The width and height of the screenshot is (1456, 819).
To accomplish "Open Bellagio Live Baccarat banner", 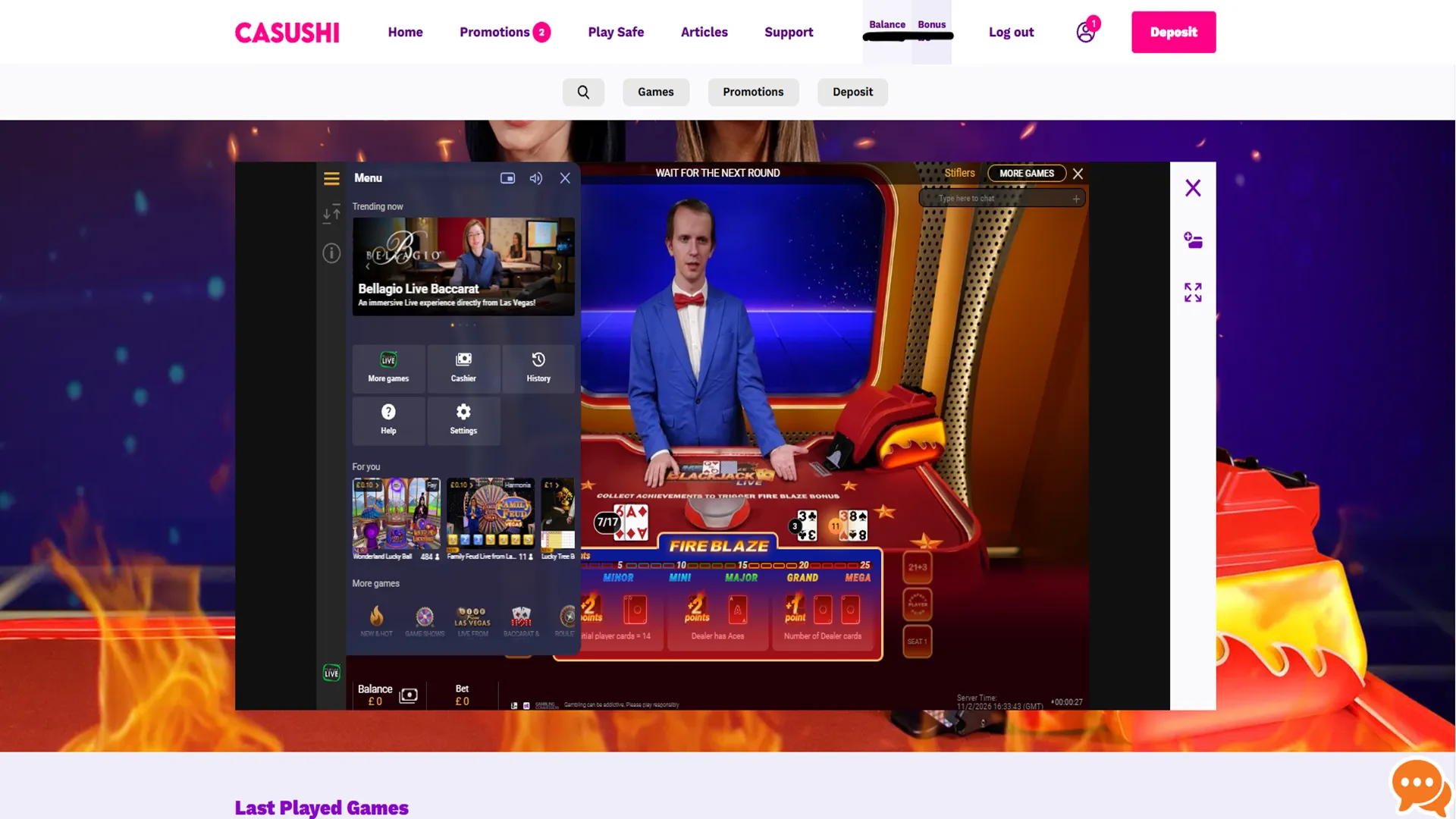I will [x=463, y=266].
